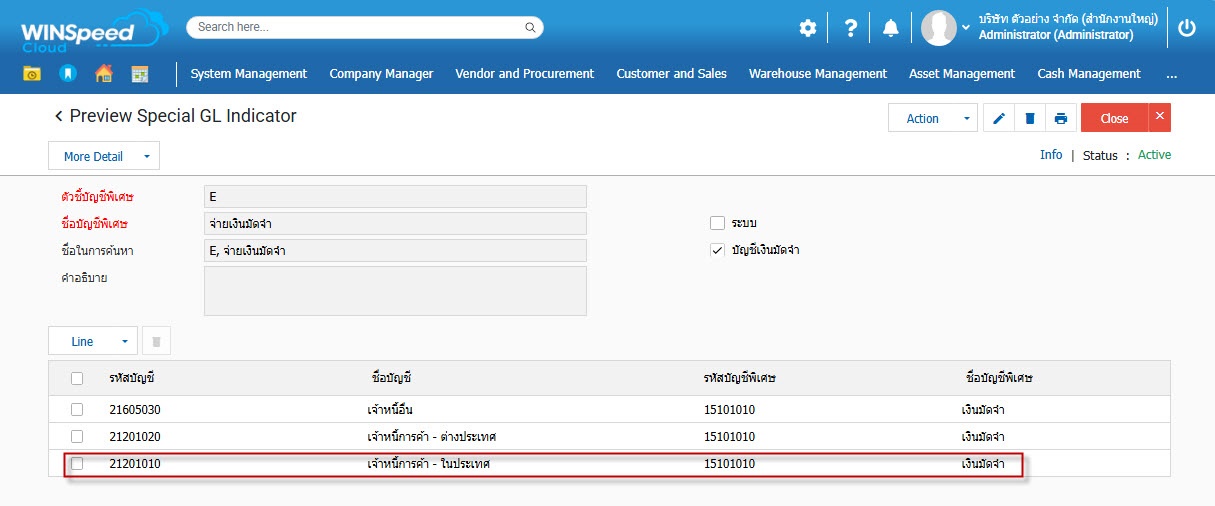This screenshot has height=506, width=1215.
Task: Go to home using the house icon
Action: [103, 73]
